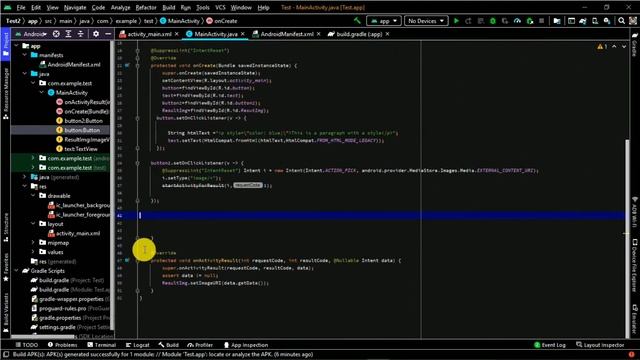Switch to the activity_main.xml tab
The height and width of the screenshot is (360, 640).
[149, 34]
